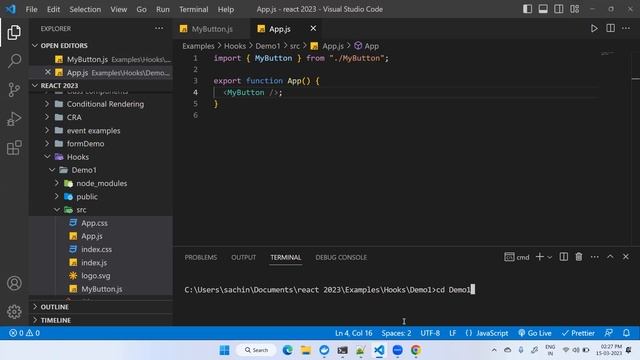Open the Windows Start menu
The height and width of the screenshot is (360, 640).
tap(224, 350)
